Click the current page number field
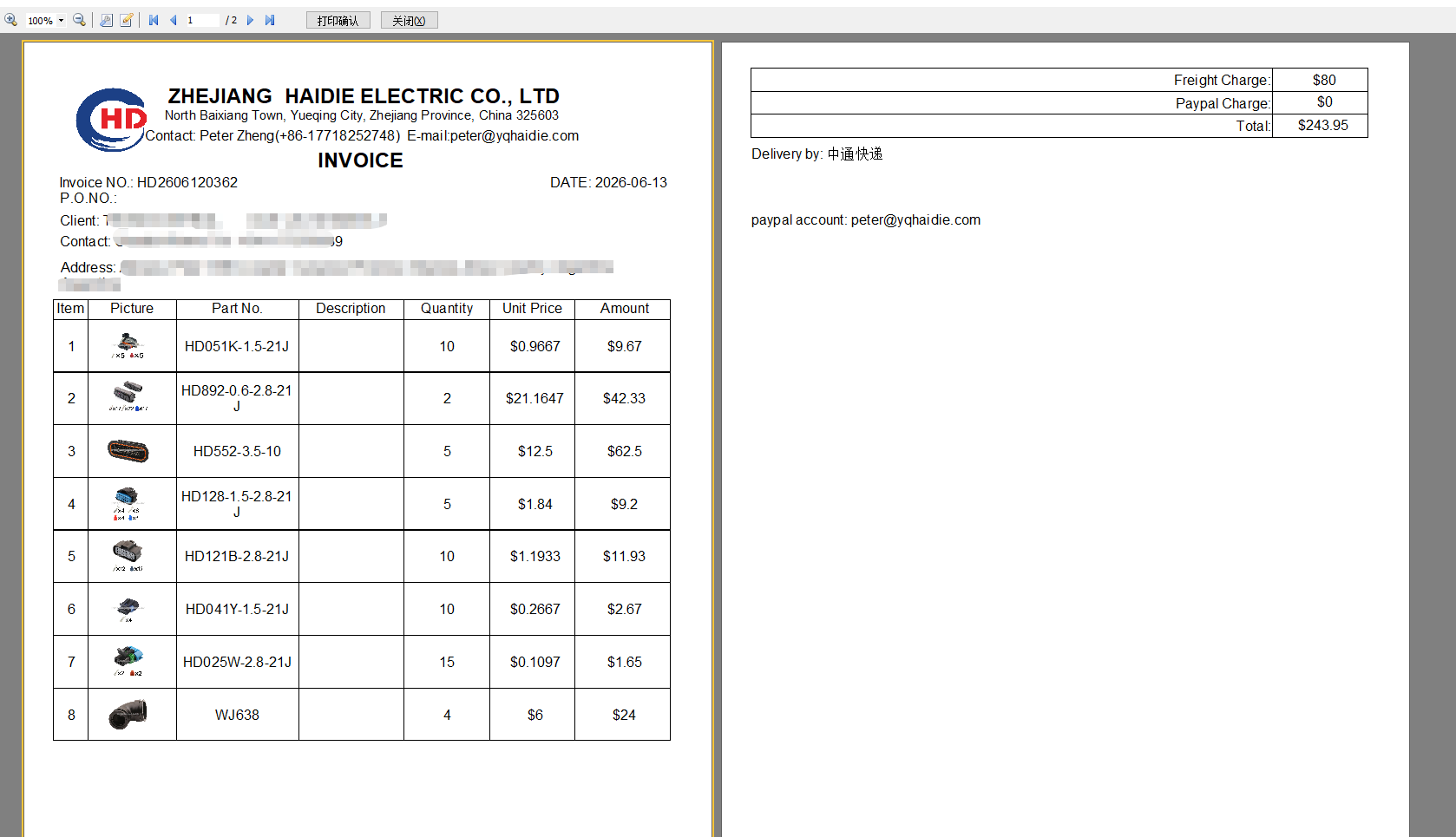Screen dimensions: 1456x837 (202, 20)
